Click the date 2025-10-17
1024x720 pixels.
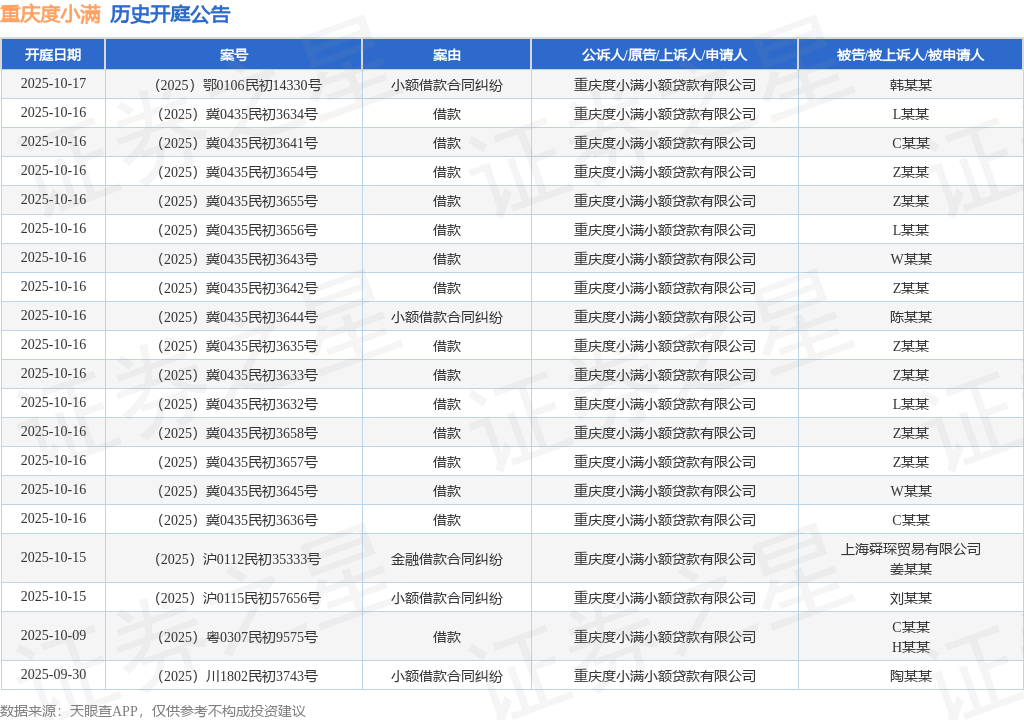(x=53, y=84)
